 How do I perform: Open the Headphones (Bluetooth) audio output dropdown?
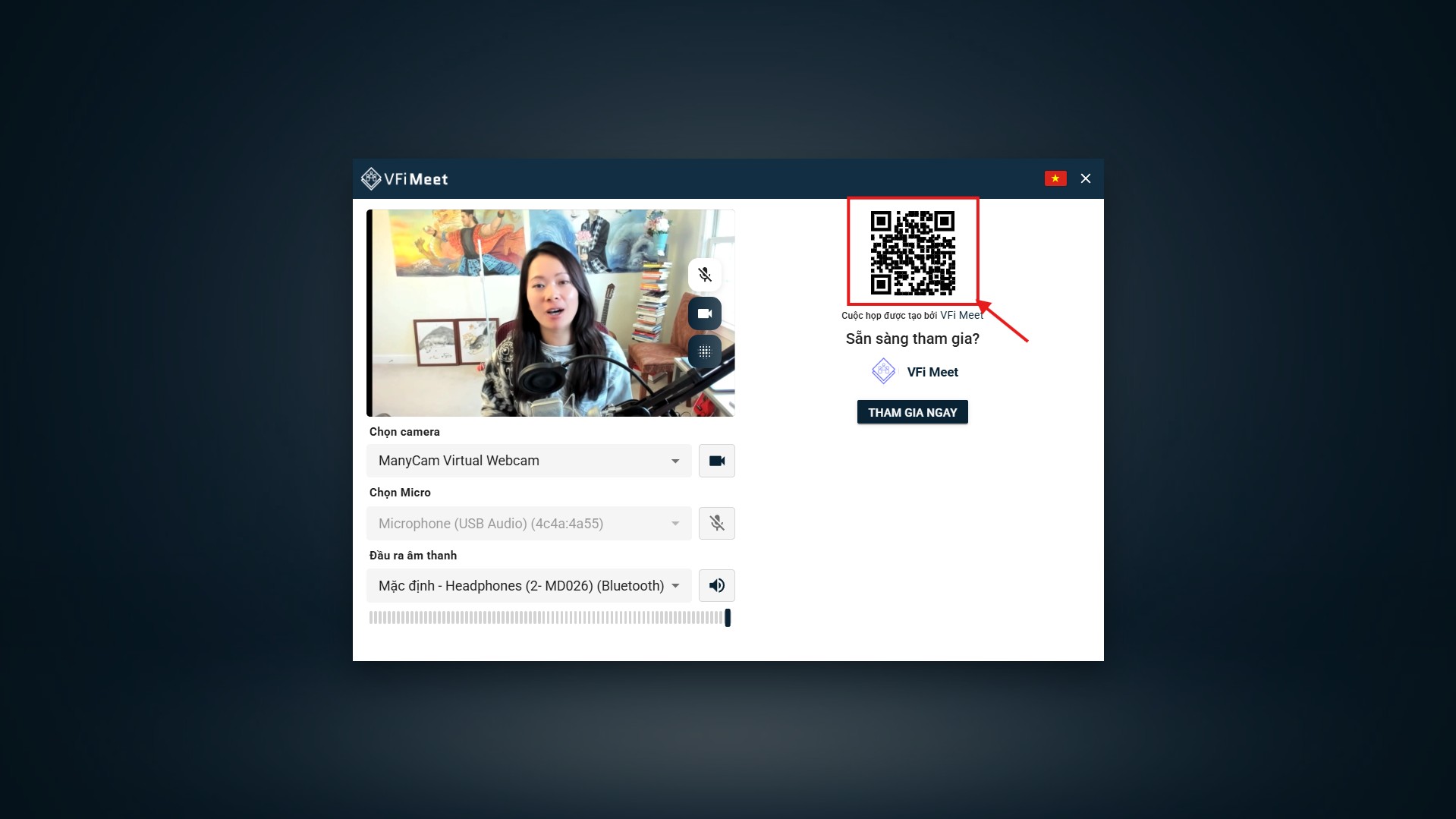tap(529, 585)
